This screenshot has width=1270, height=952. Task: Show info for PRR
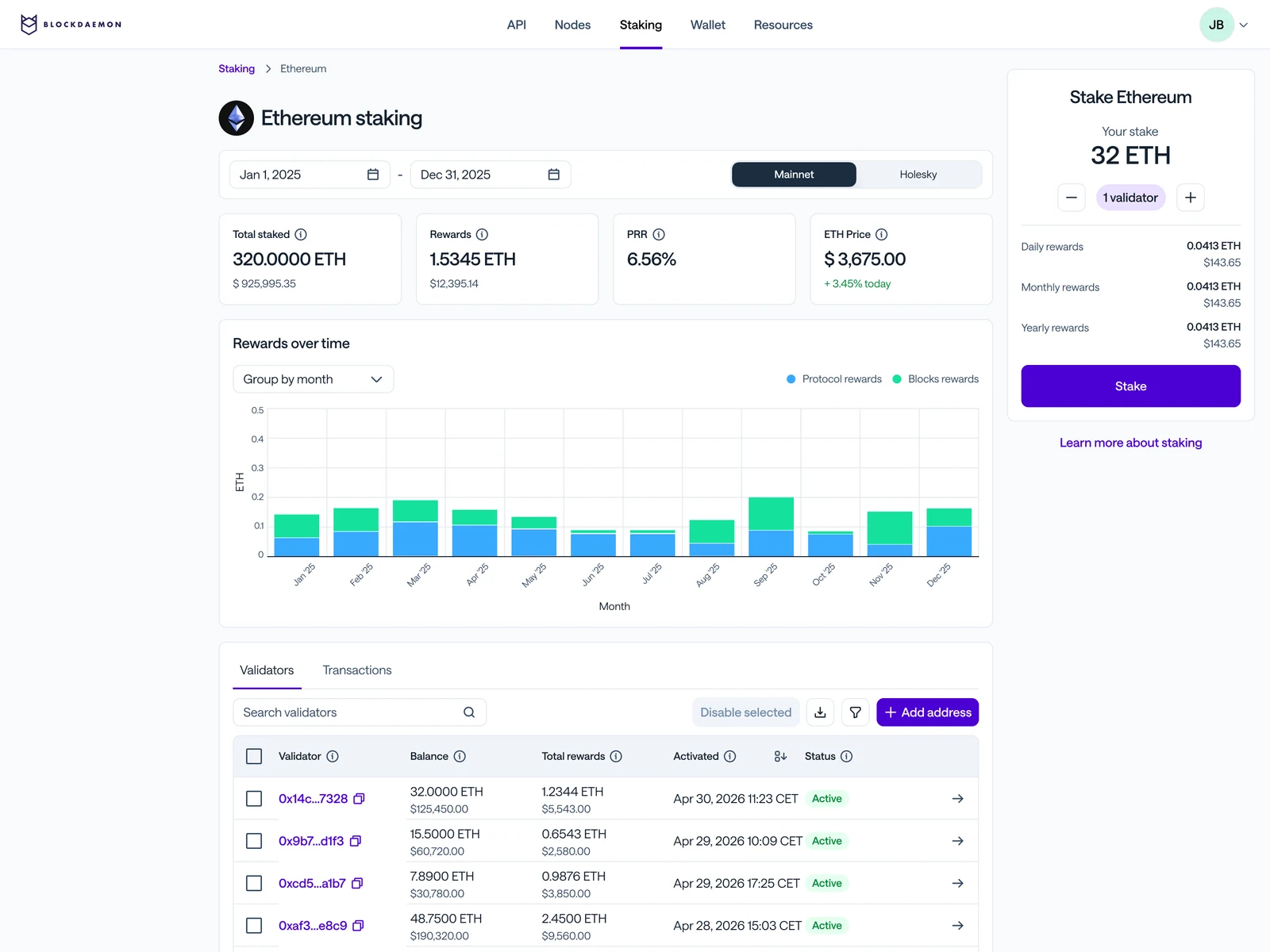659,235
